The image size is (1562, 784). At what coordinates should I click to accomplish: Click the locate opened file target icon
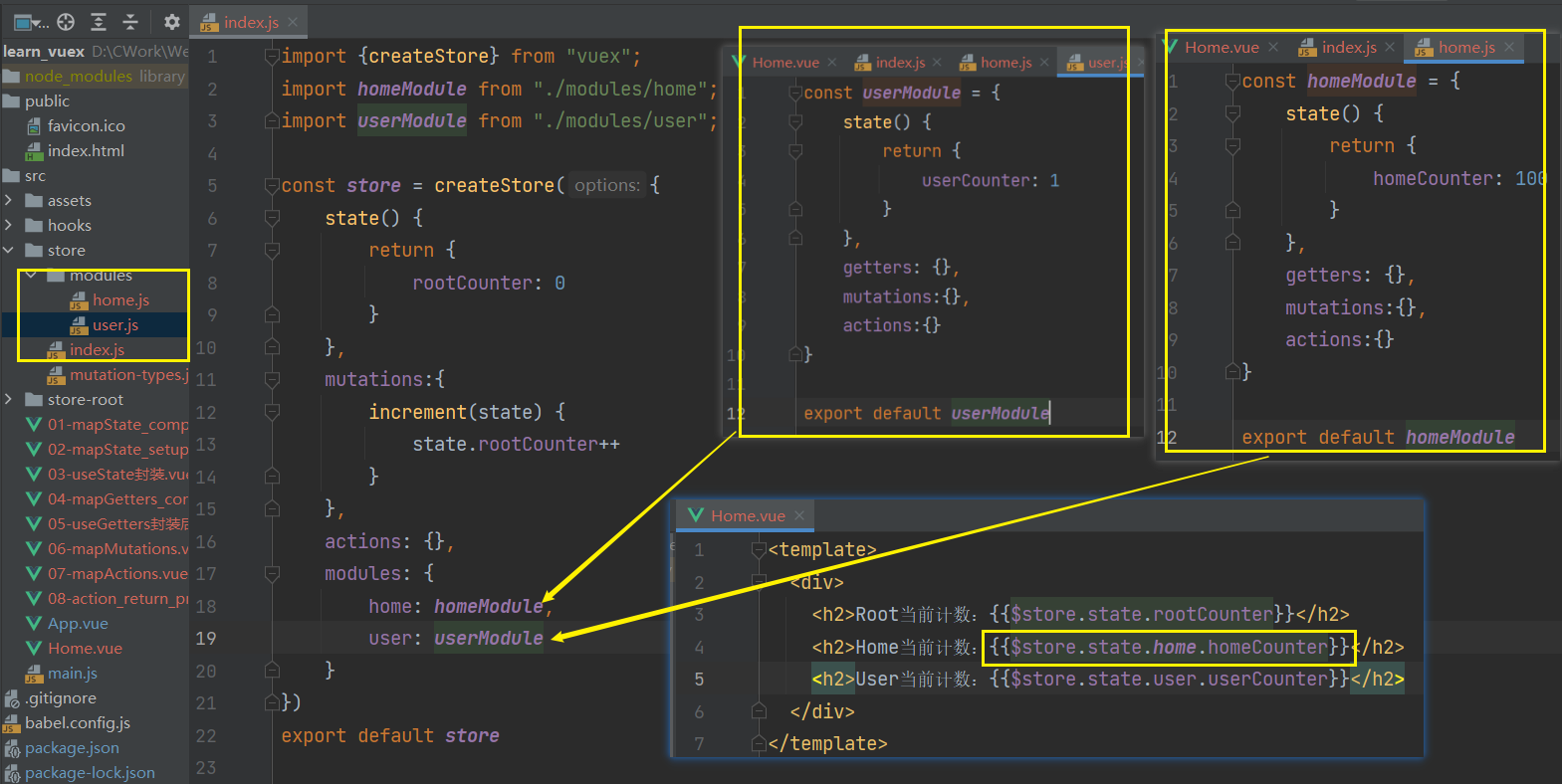click(x=66, y=21)
